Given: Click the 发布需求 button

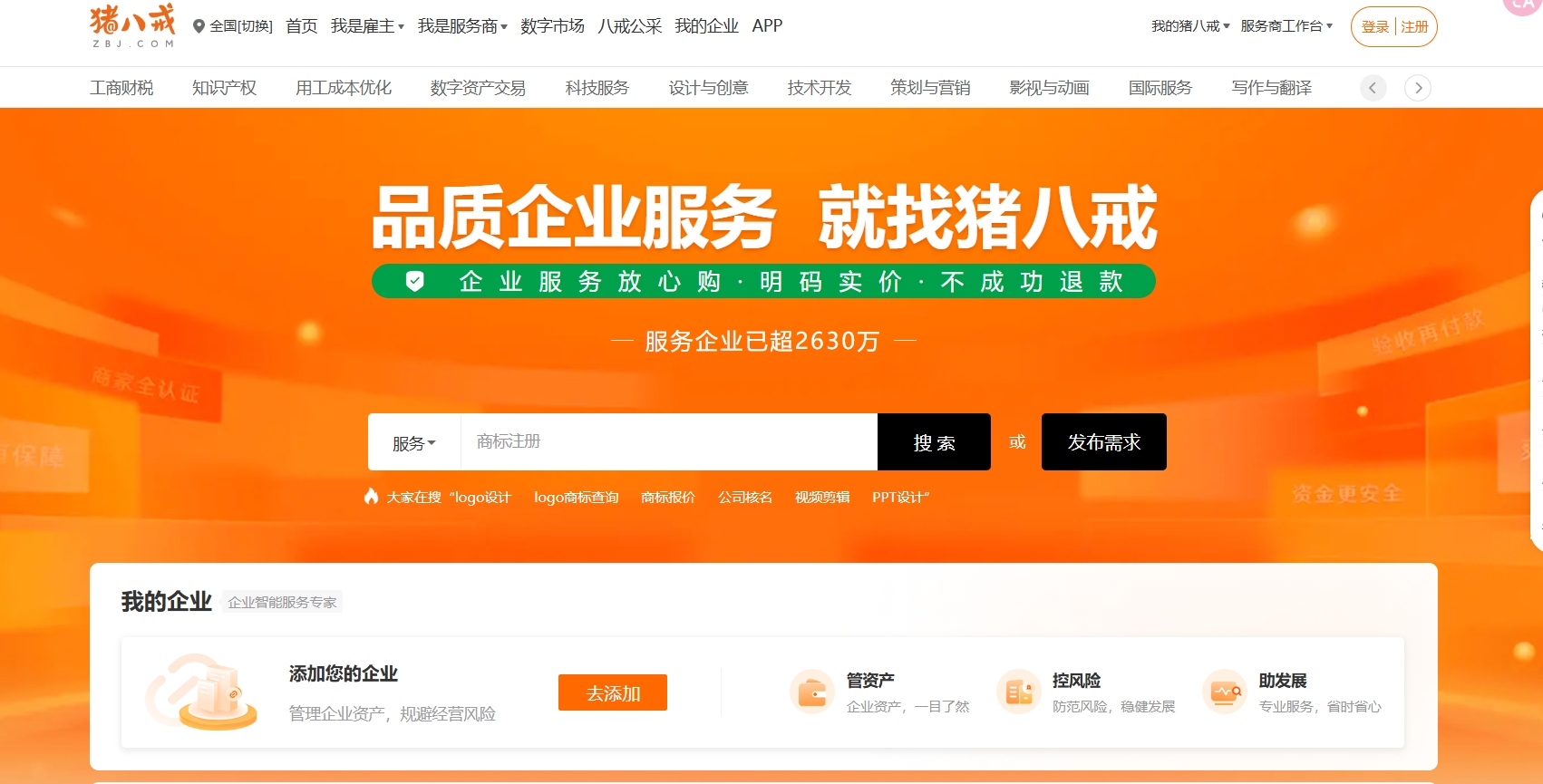Looking at the screenshot, I should click(x=1103, y=442).
